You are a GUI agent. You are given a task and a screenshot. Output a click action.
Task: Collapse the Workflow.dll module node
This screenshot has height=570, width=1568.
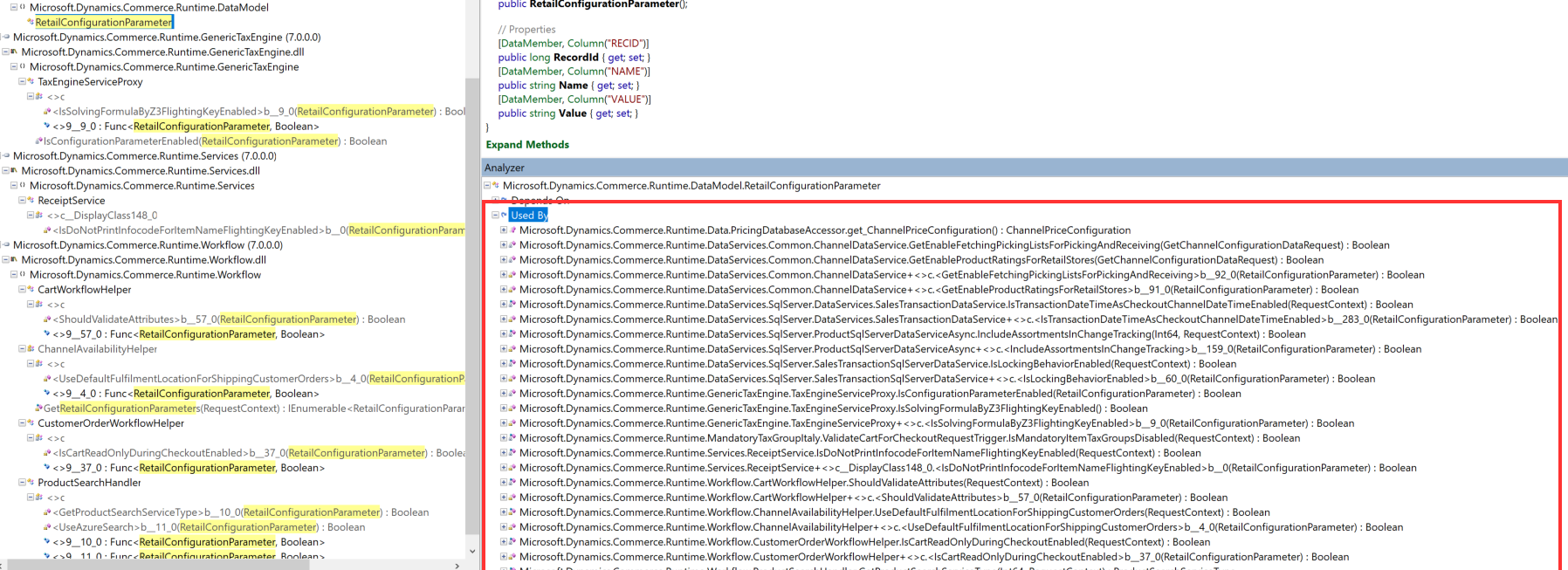pyautogui.click(x=4, y=259)
